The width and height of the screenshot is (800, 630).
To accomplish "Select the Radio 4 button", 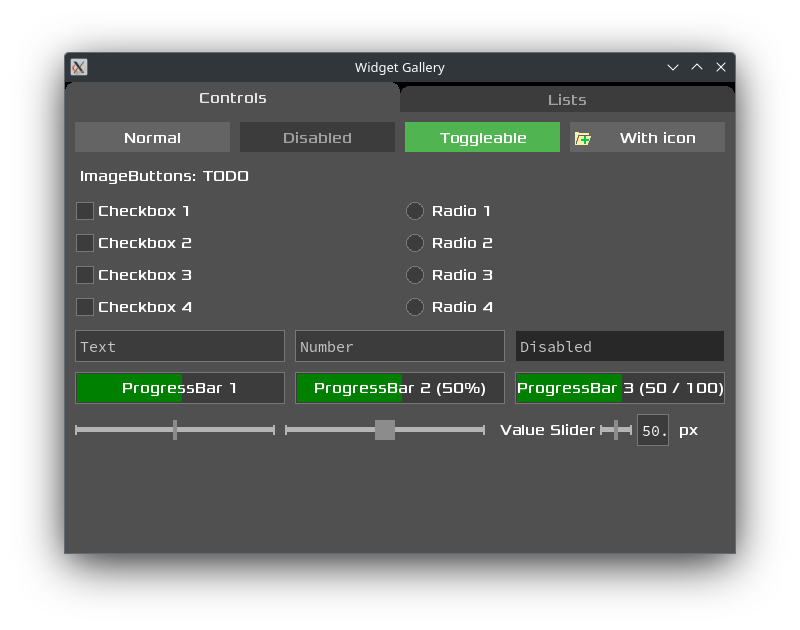I will (415, 307).
